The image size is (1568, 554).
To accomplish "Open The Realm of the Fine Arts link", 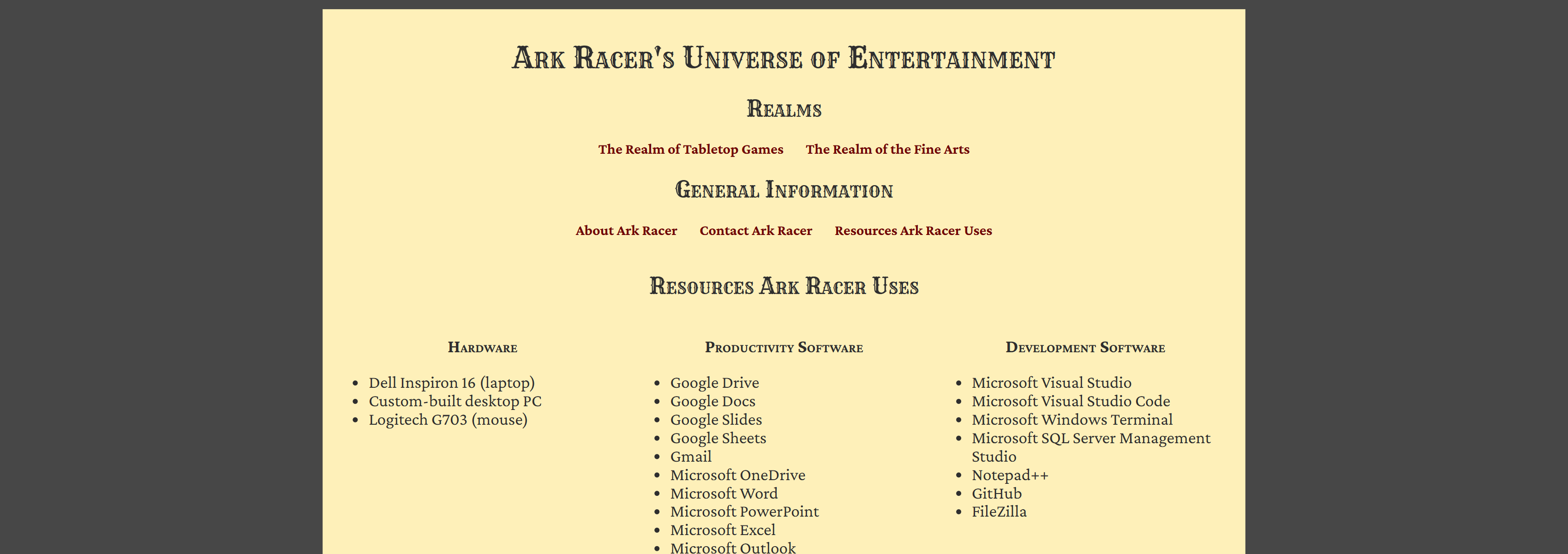I will 887,149.
